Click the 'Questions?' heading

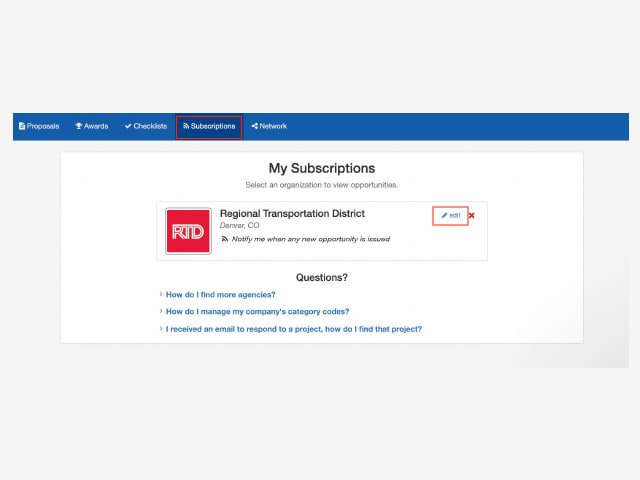click(322, 278)
